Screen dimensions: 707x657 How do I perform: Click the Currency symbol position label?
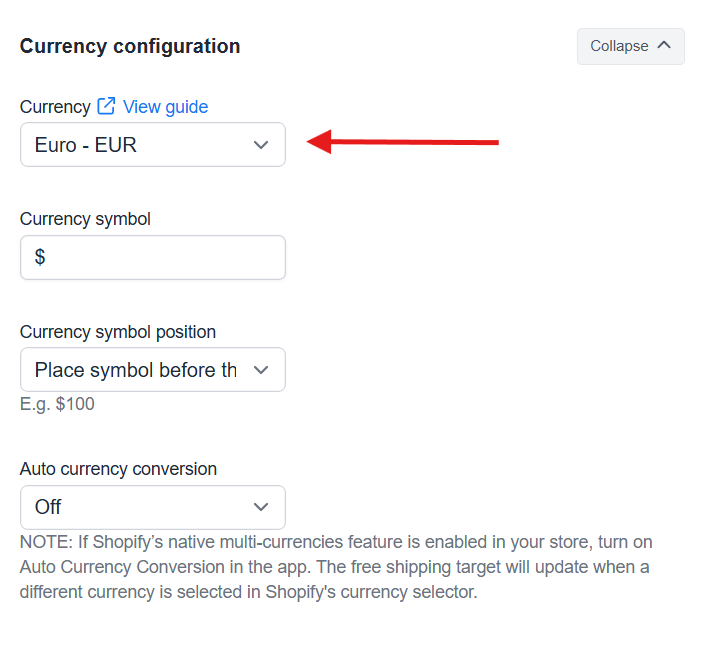tap(118, 332)
